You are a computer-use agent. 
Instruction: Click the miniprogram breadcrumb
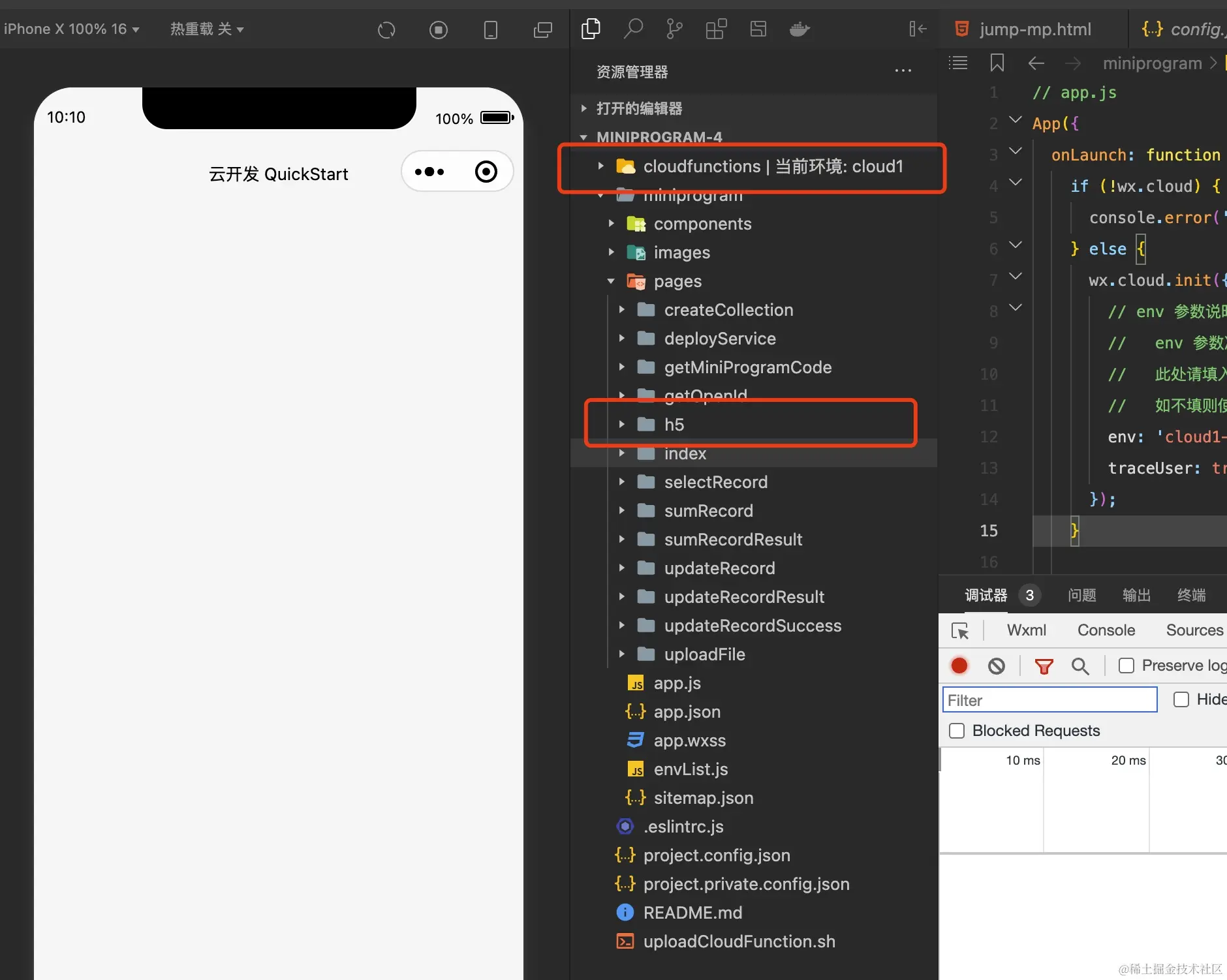tap(1153, 63)
